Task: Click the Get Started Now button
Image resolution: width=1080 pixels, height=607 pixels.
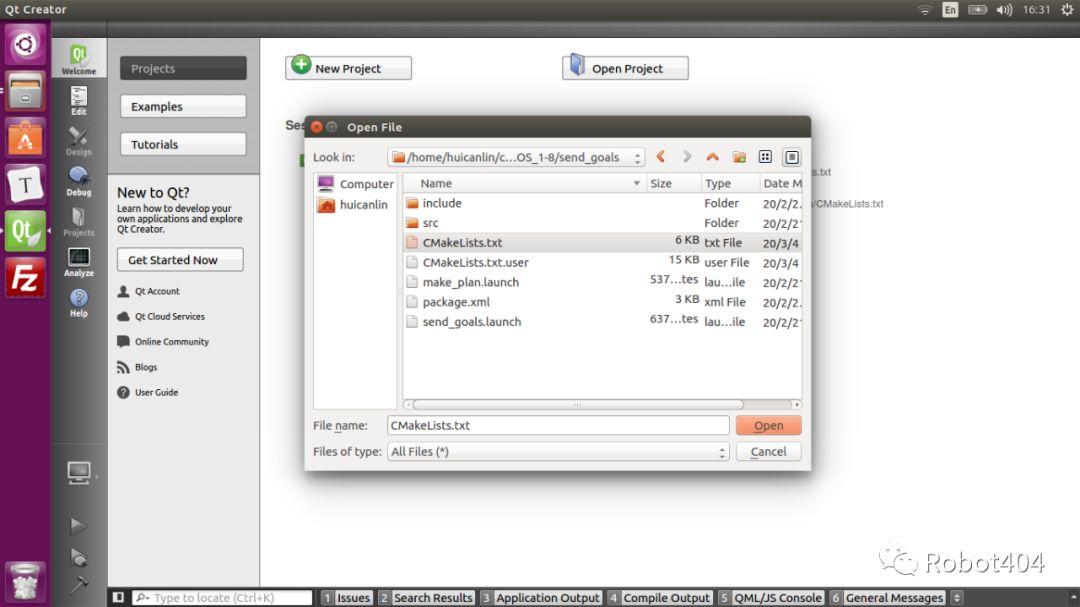Action: [180, 260]
